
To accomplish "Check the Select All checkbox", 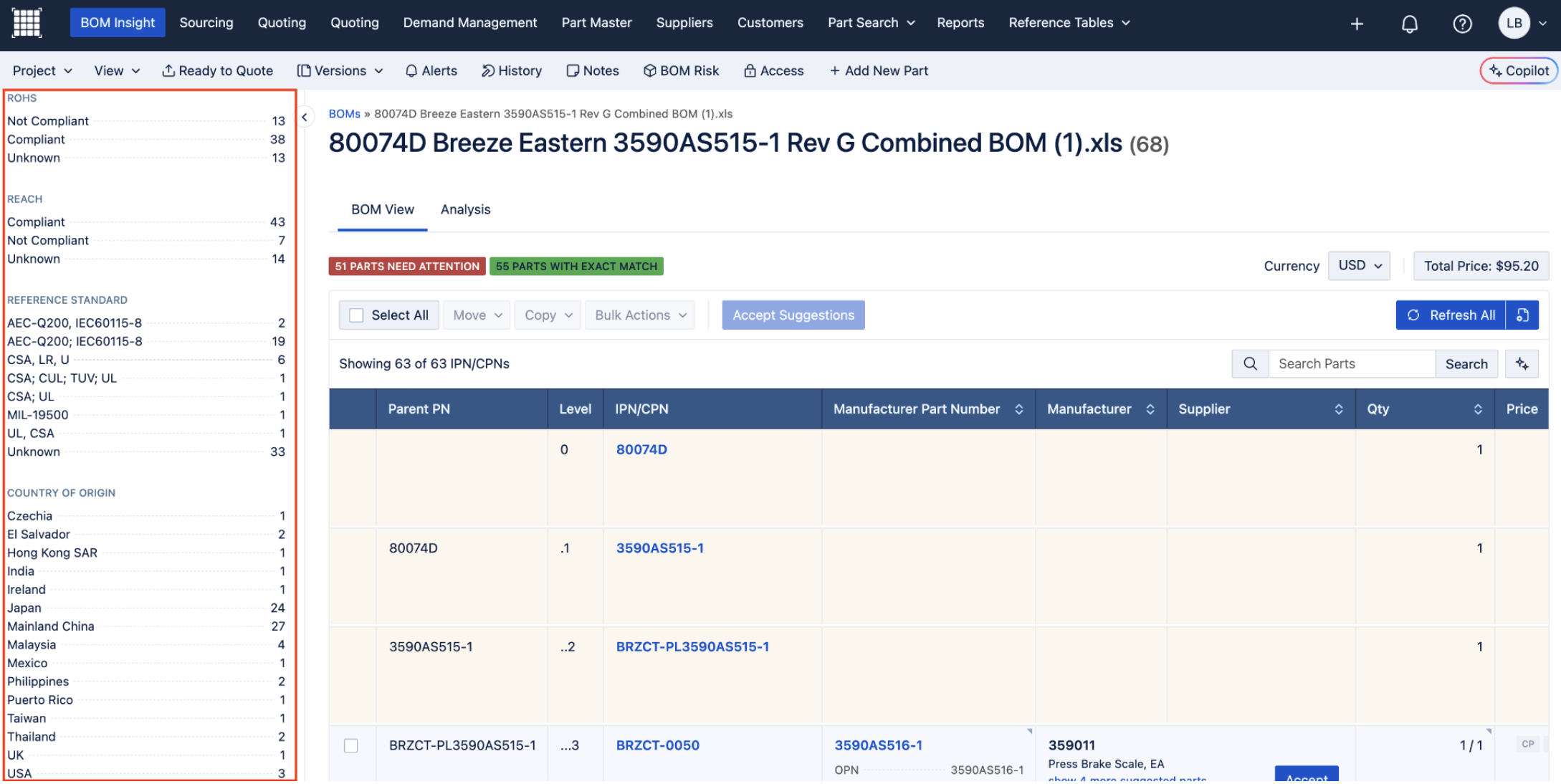I will (x=356, y=315).
